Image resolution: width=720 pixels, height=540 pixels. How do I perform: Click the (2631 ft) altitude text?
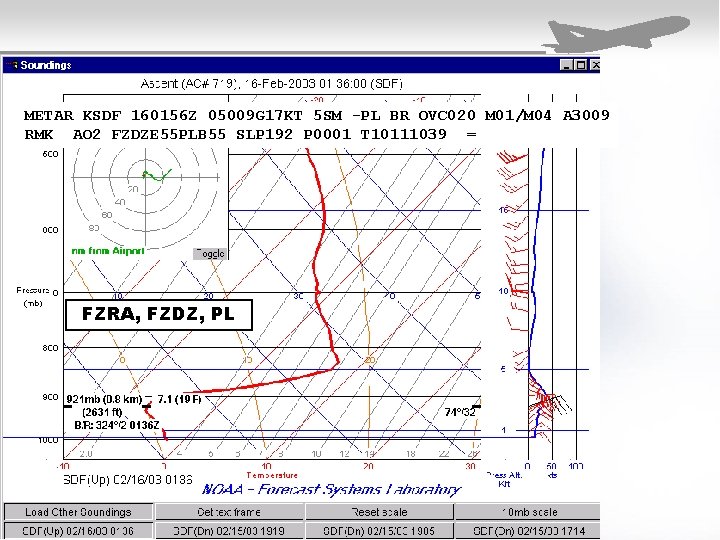click(102, 412)
